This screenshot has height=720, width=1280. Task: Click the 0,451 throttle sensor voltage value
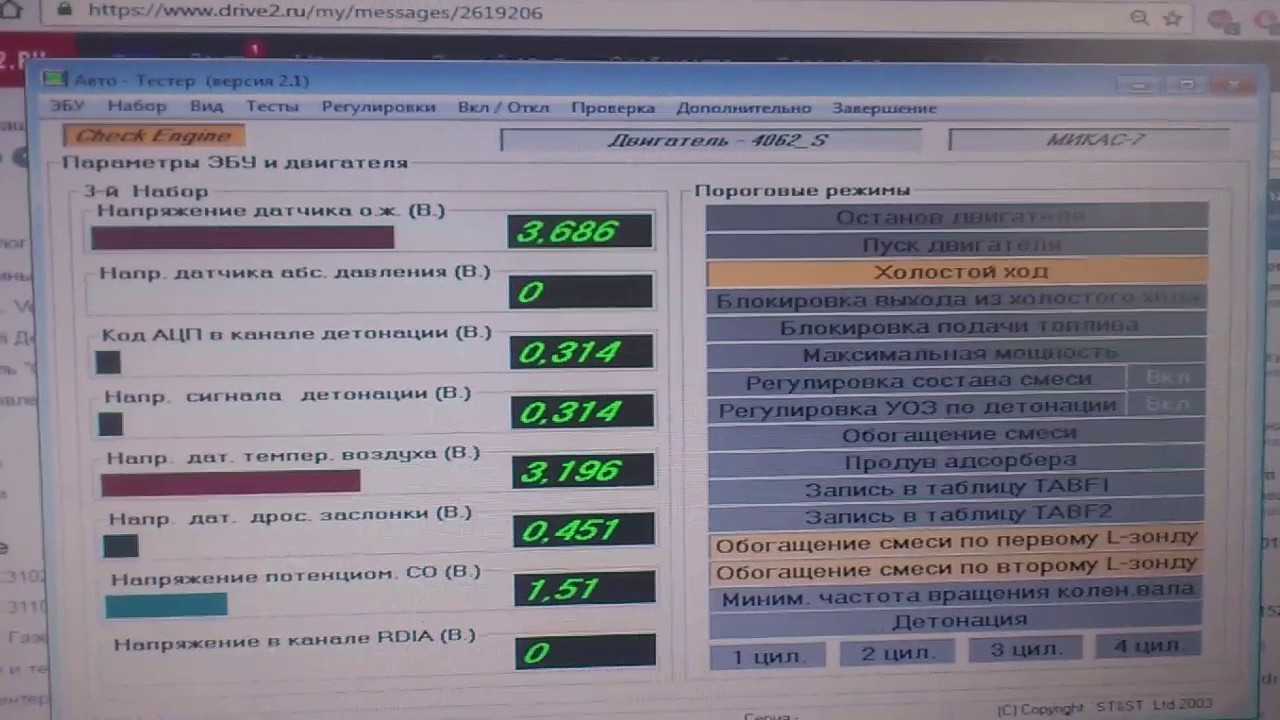pyautogui.click(x=585, y=530)
